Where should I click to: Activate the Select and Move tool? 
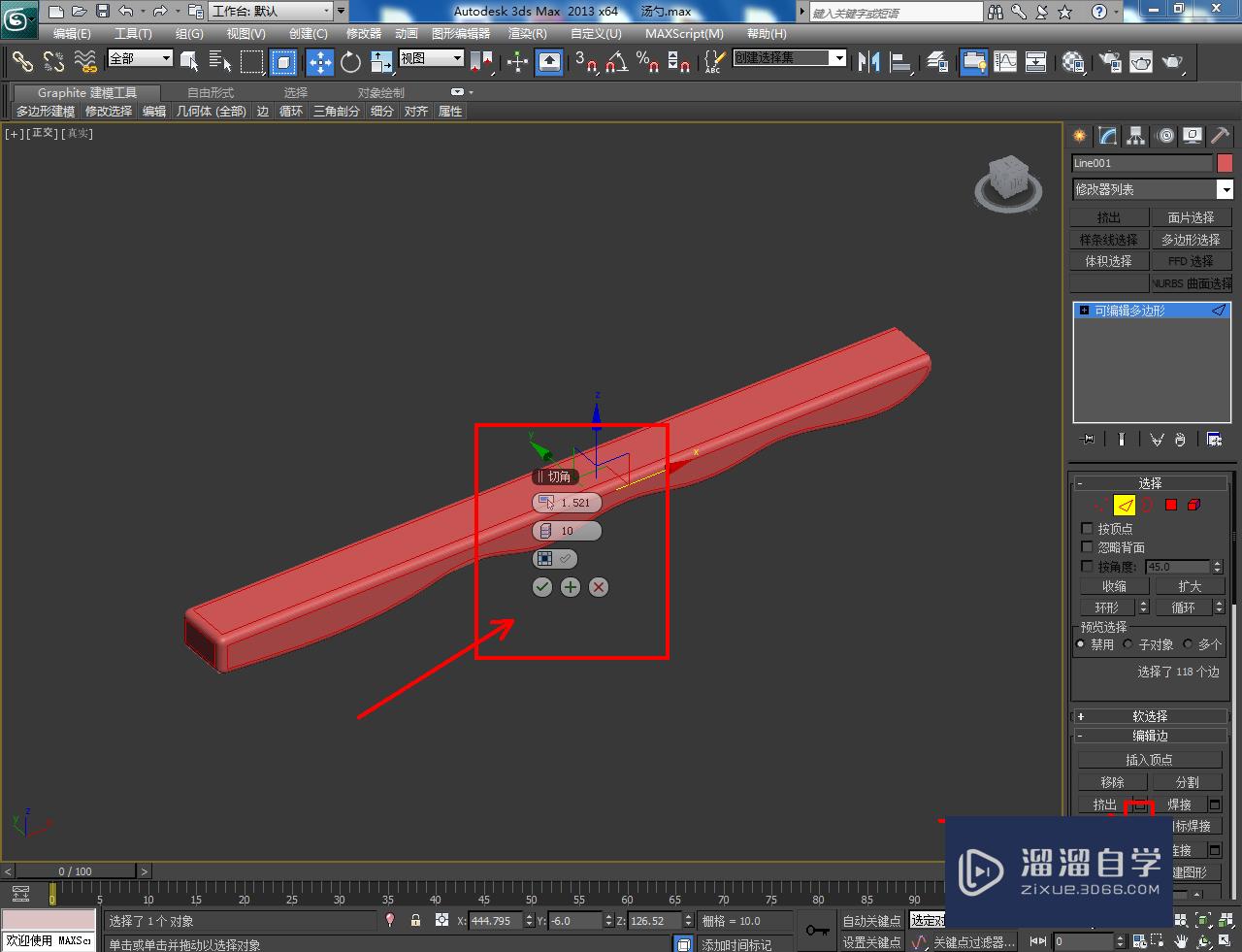tap(320, 62)
